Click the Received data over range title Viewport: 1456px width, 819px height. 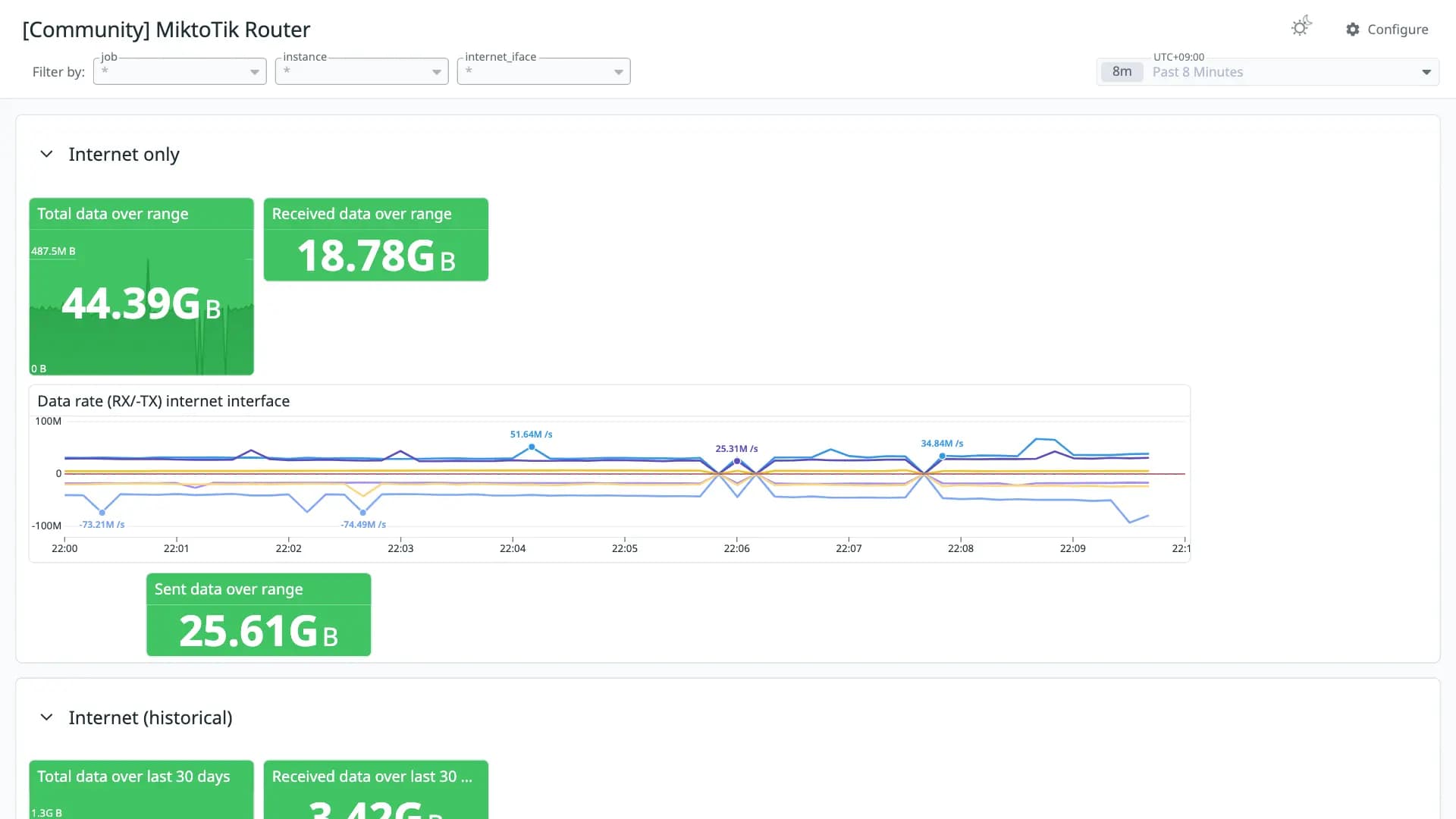(362, 214)
